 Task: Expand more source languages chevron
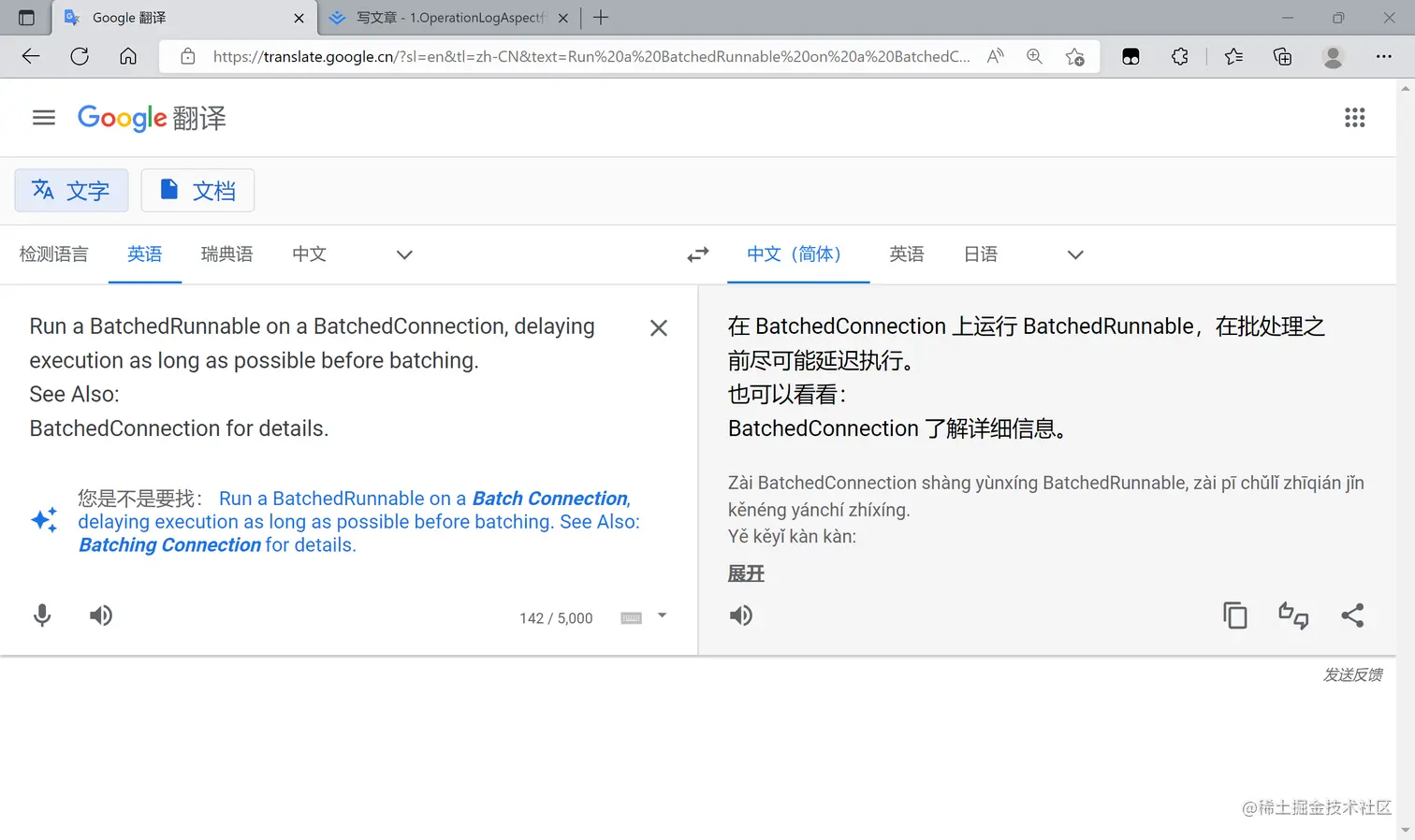pos(404,254)
